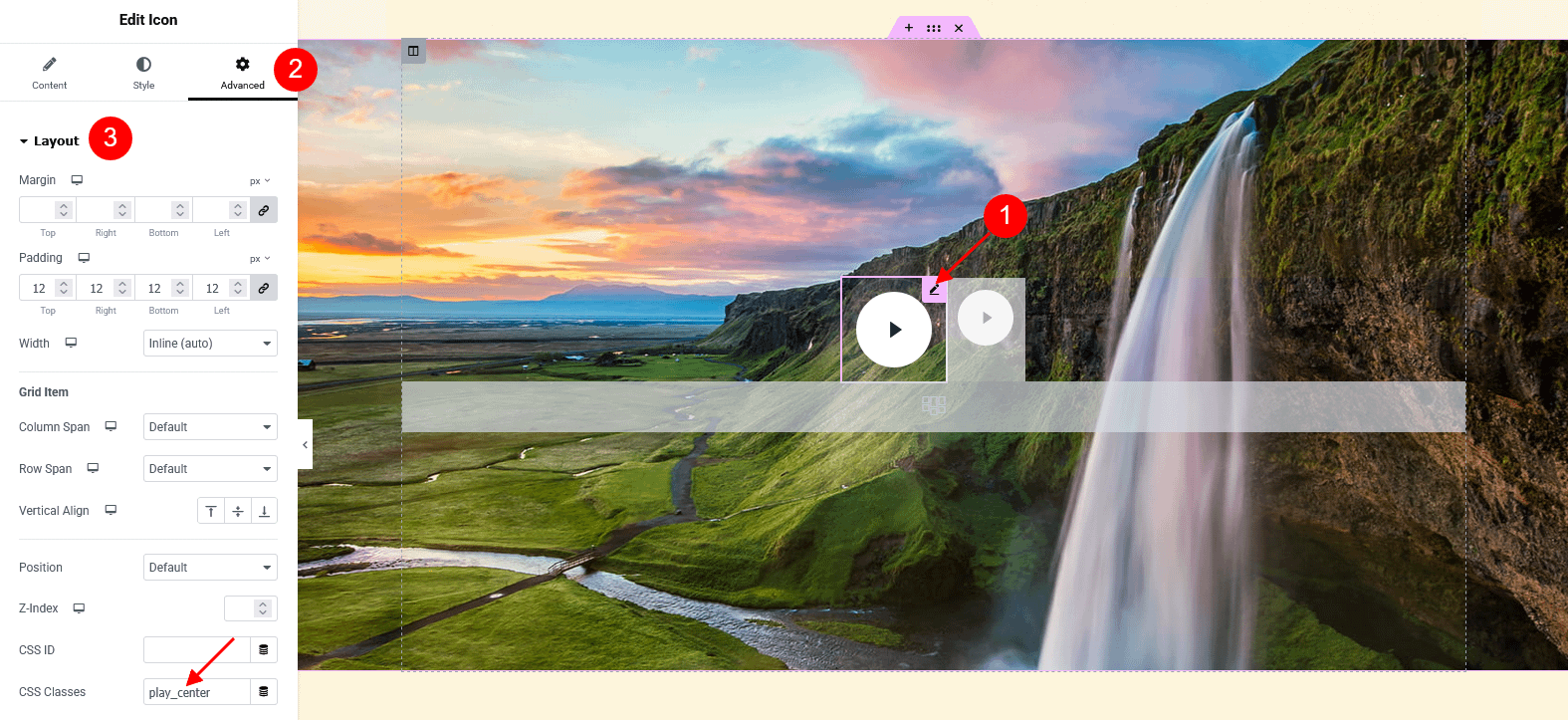Click the grid placeholder icon in empty row
The width and height of the screenshot is (1568, 720).
tap(934, 406)
